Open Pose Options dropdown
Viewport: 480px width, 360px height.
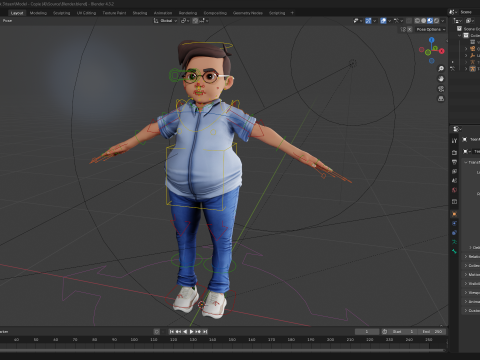[431, 29]
